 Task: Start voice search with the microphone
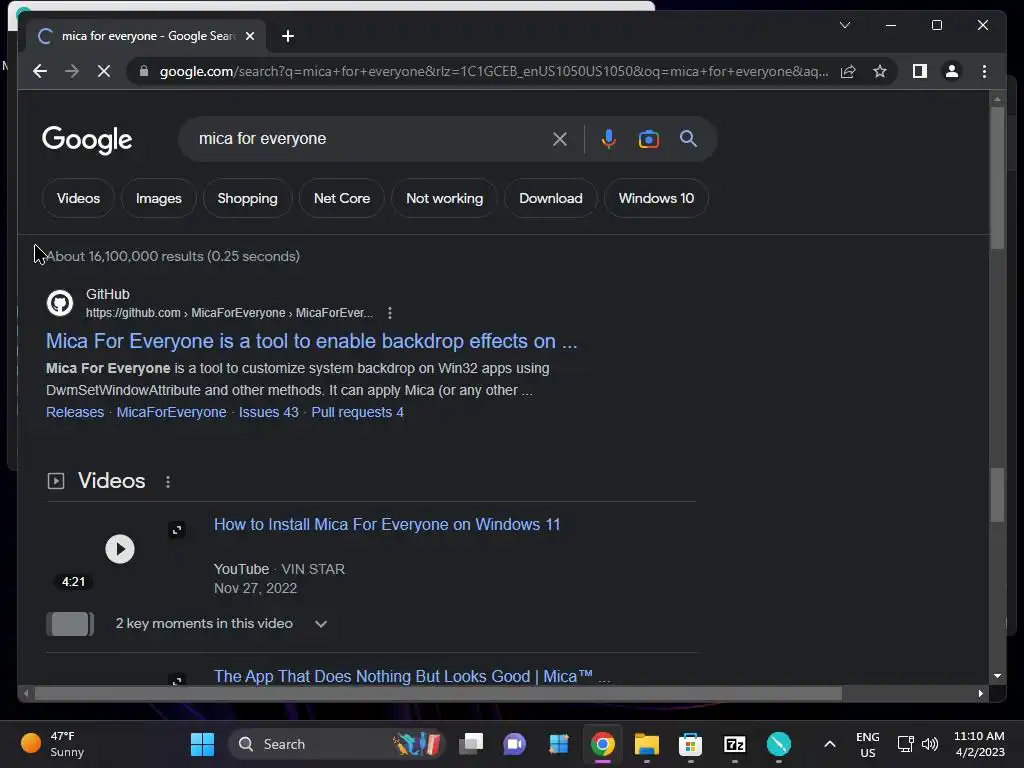608,139
